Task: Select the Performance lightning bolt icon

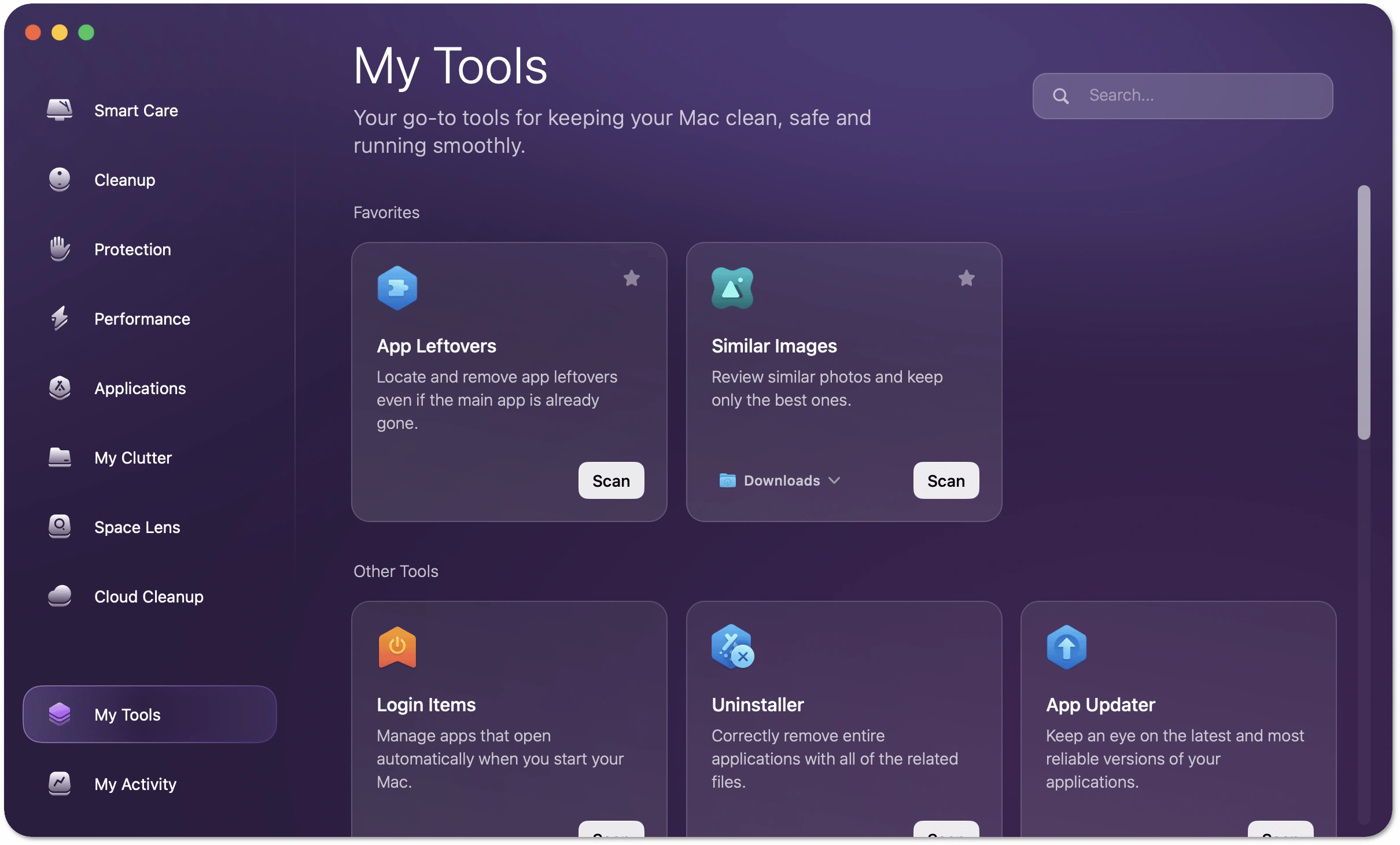Action: (60, 318)
